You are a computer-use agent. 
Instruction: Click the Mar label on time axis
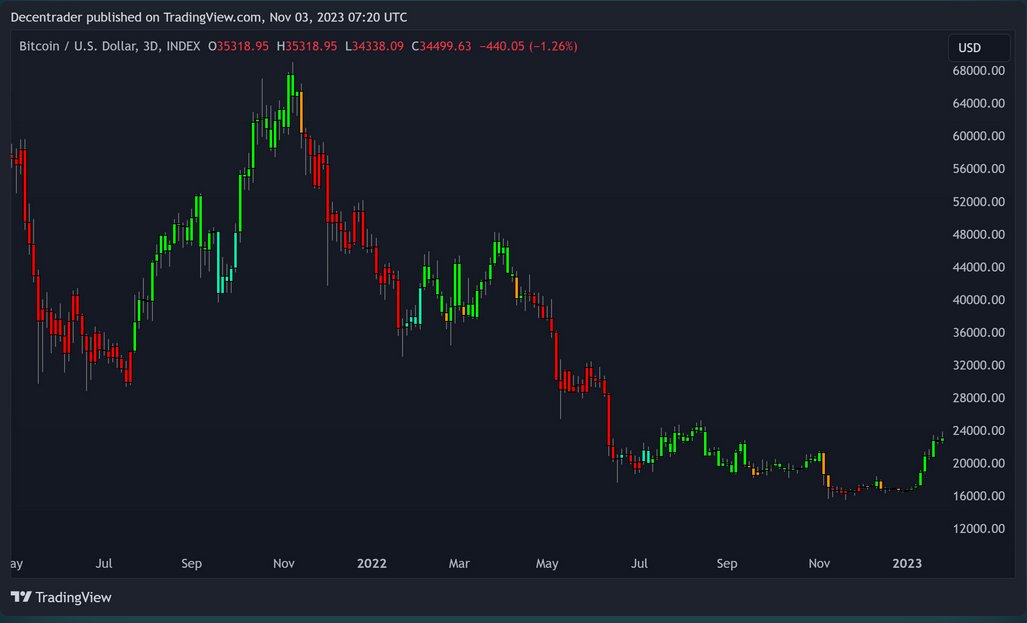pos(459,563)
